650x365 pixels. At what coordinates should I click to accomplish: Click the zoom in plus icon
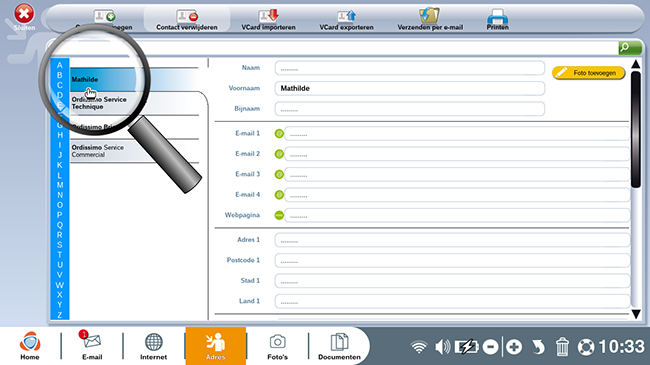tap(514, 347)
